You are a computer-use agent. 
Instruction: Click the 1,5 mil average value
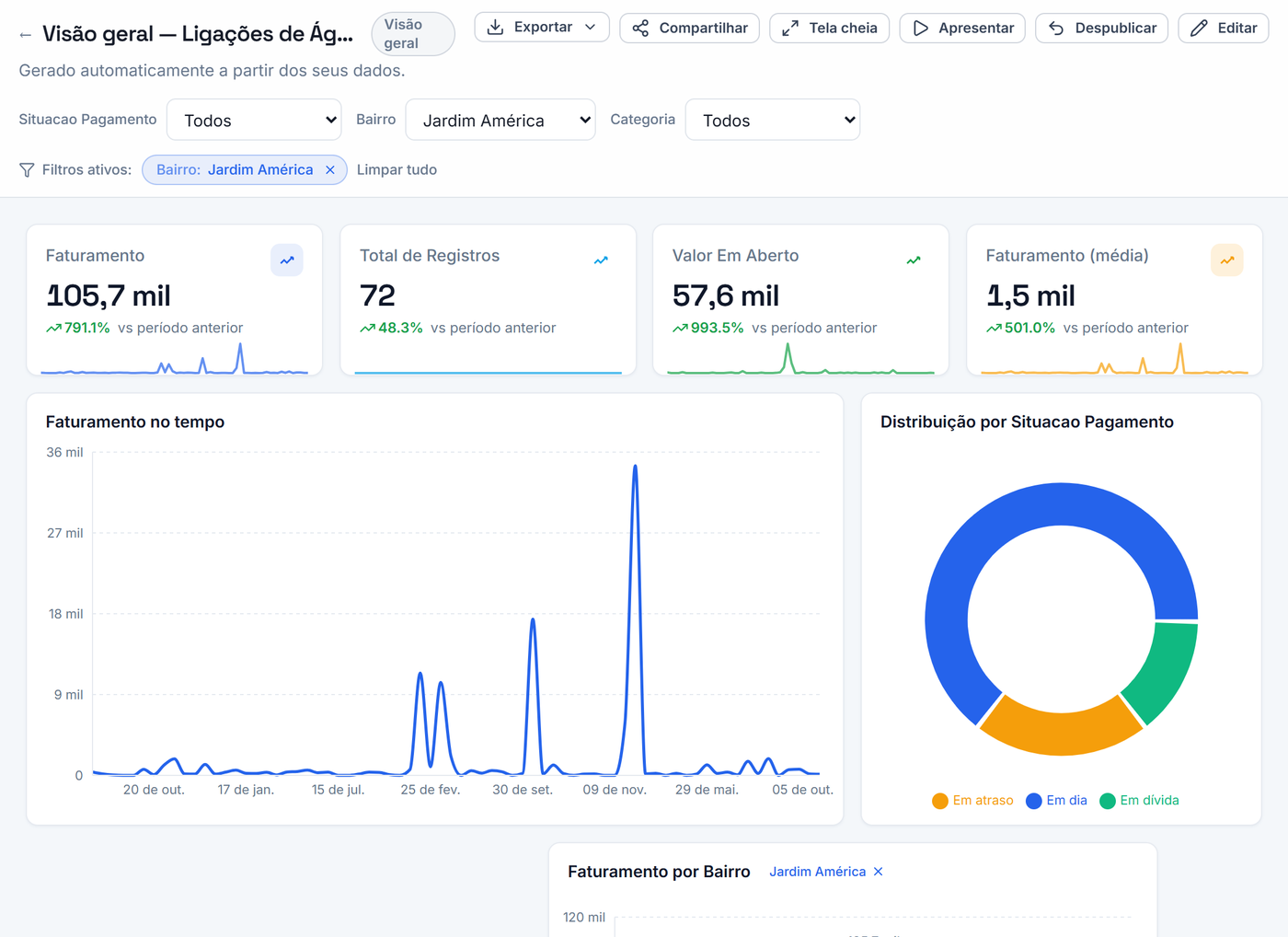point(1030,295)
